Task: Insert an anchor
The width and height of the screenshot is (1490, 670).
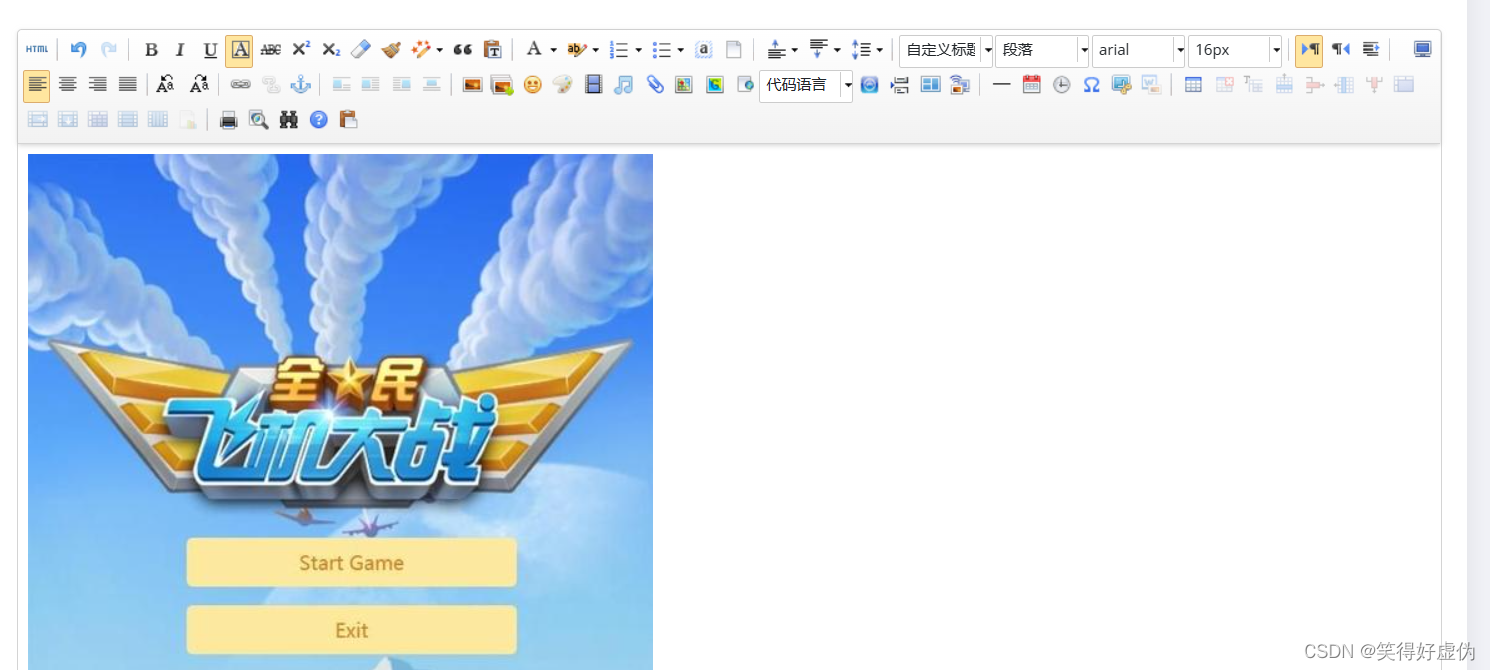Action: pyautogui.click(x=300, y=85)
